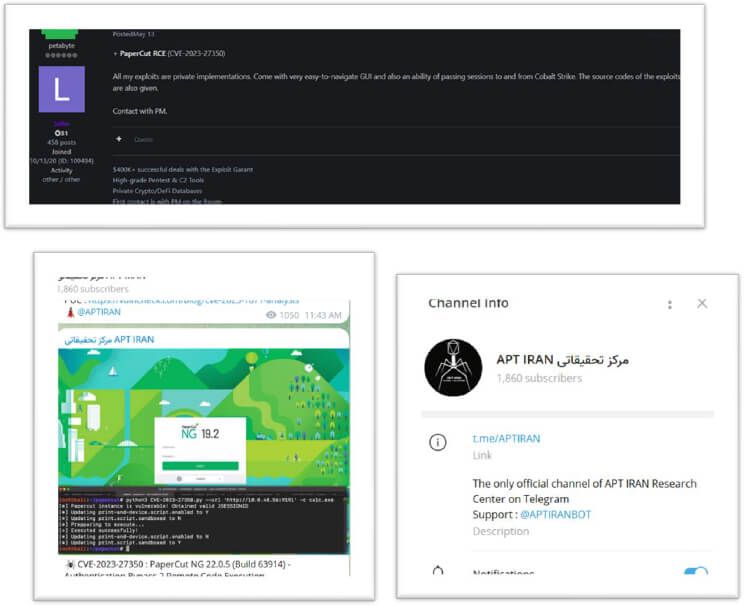744x606 pixels.
Task: Click the $400K+ successful deals signature line
Action: click(x=183, y=169)
